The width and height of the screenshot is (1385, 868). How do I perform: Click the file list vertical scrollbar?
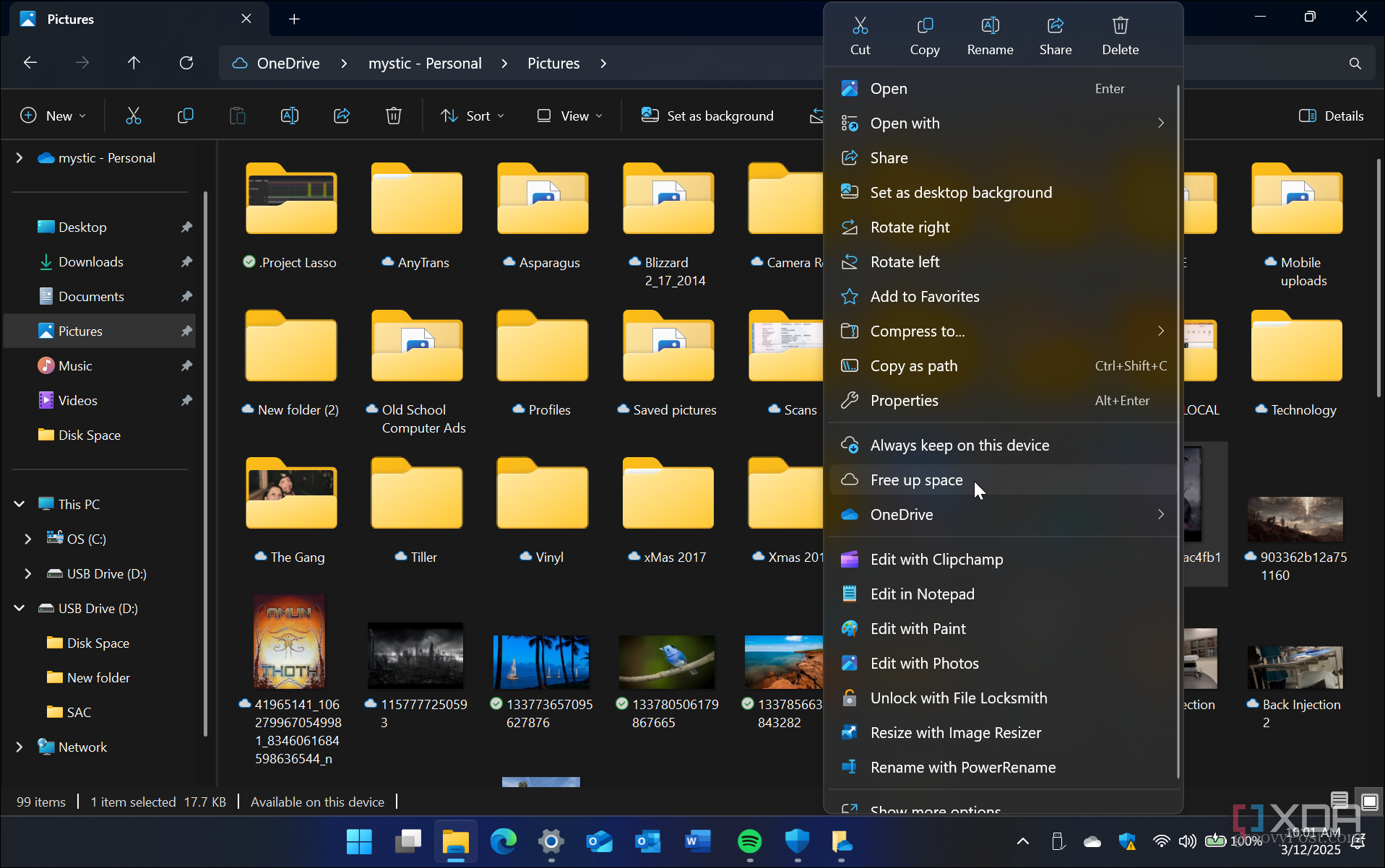[1377, 278]
